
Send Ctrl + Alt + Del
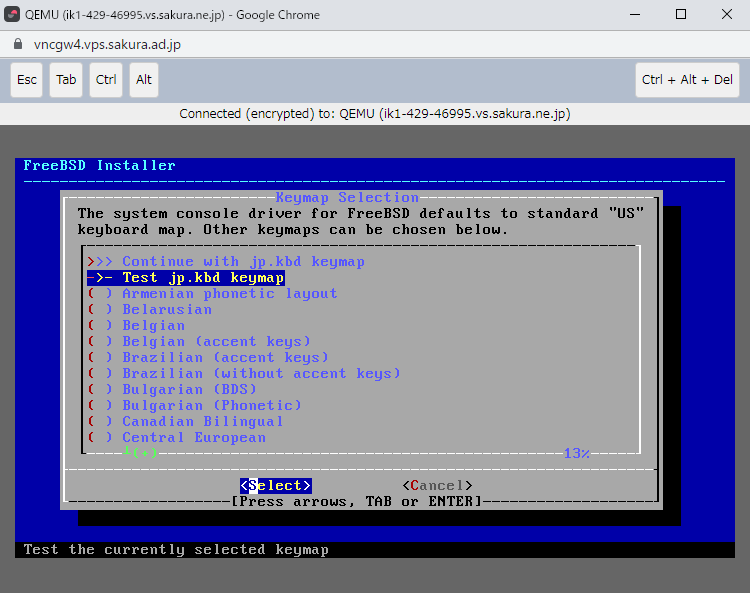coord(687,80)
